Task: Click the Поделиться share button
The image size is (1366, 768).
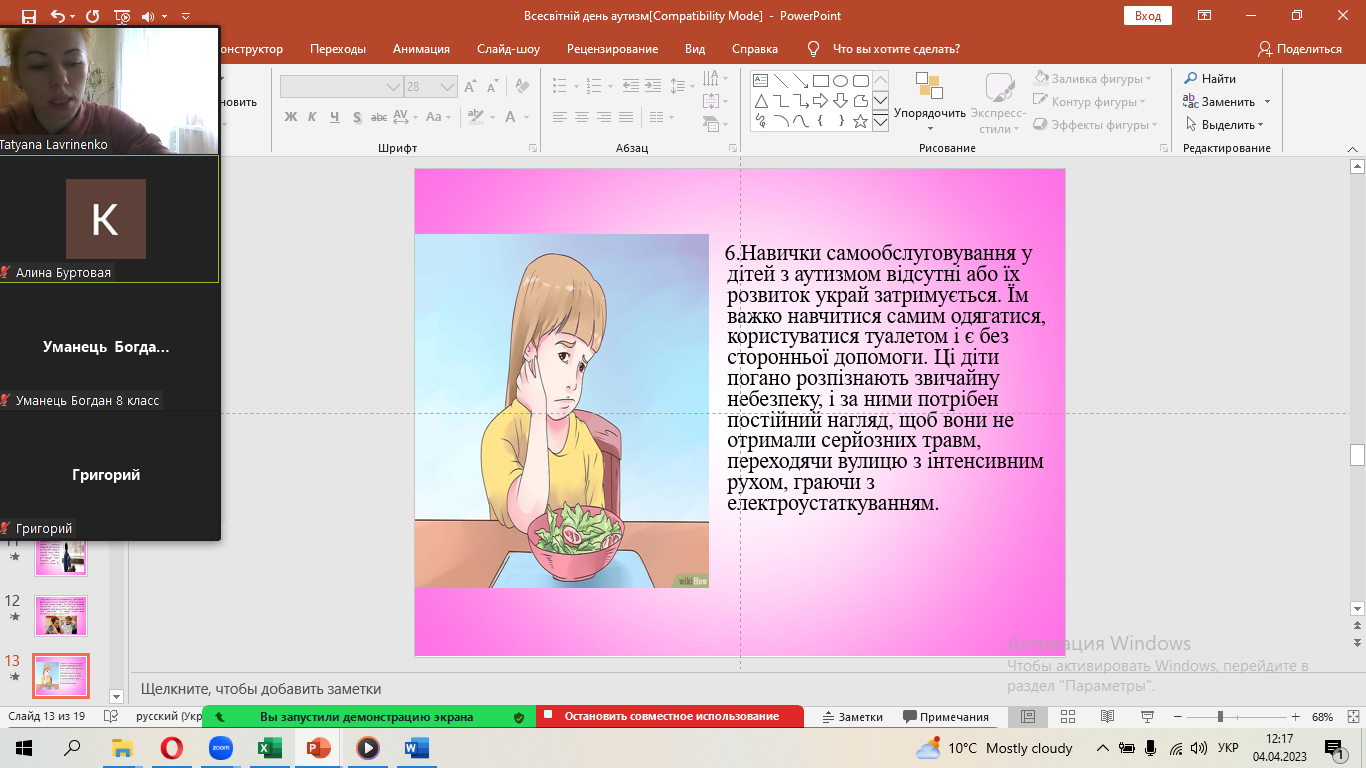Action: [x=1299, y=49]
